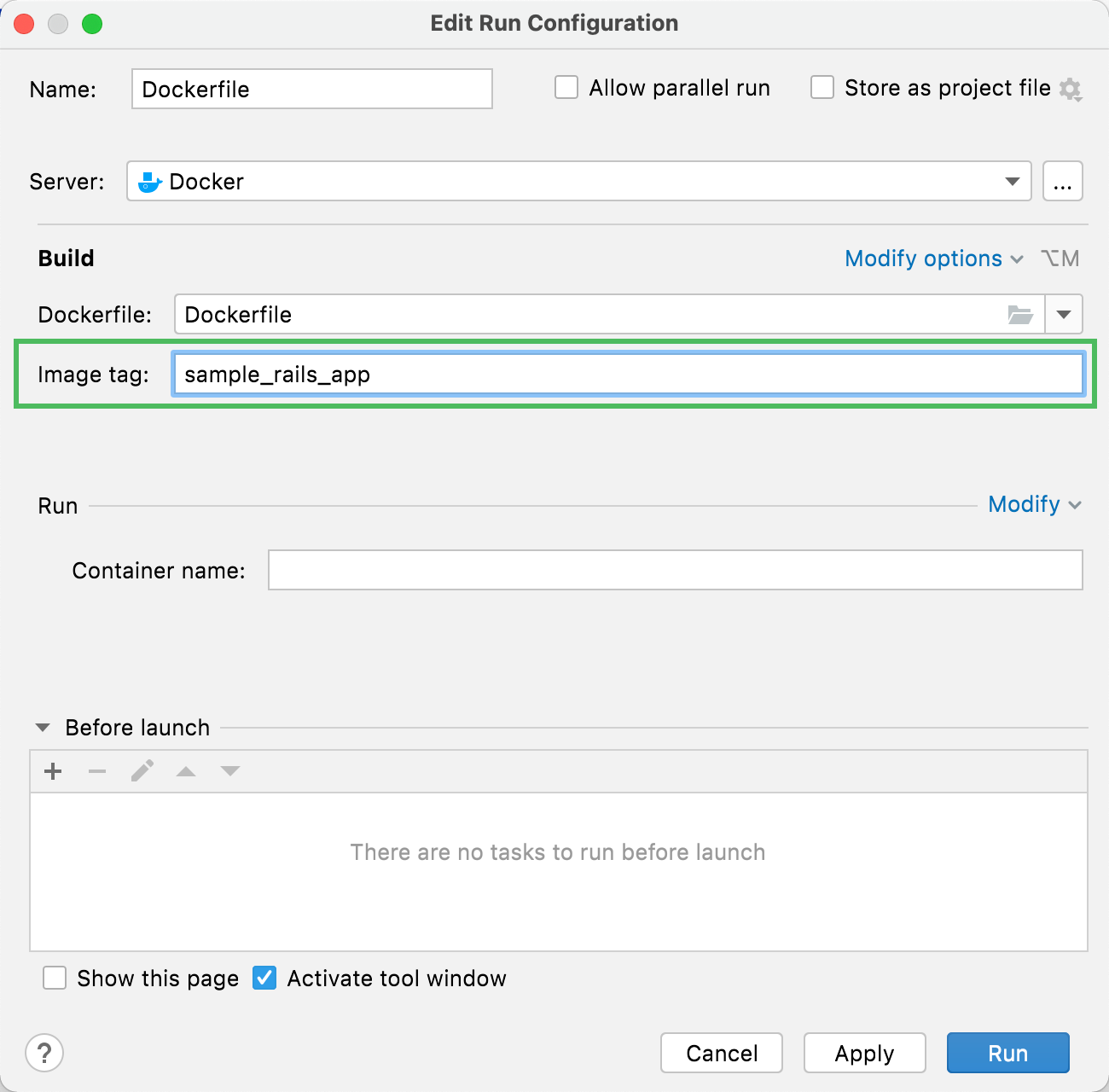Add a before launch task with the plus icon

52,770
